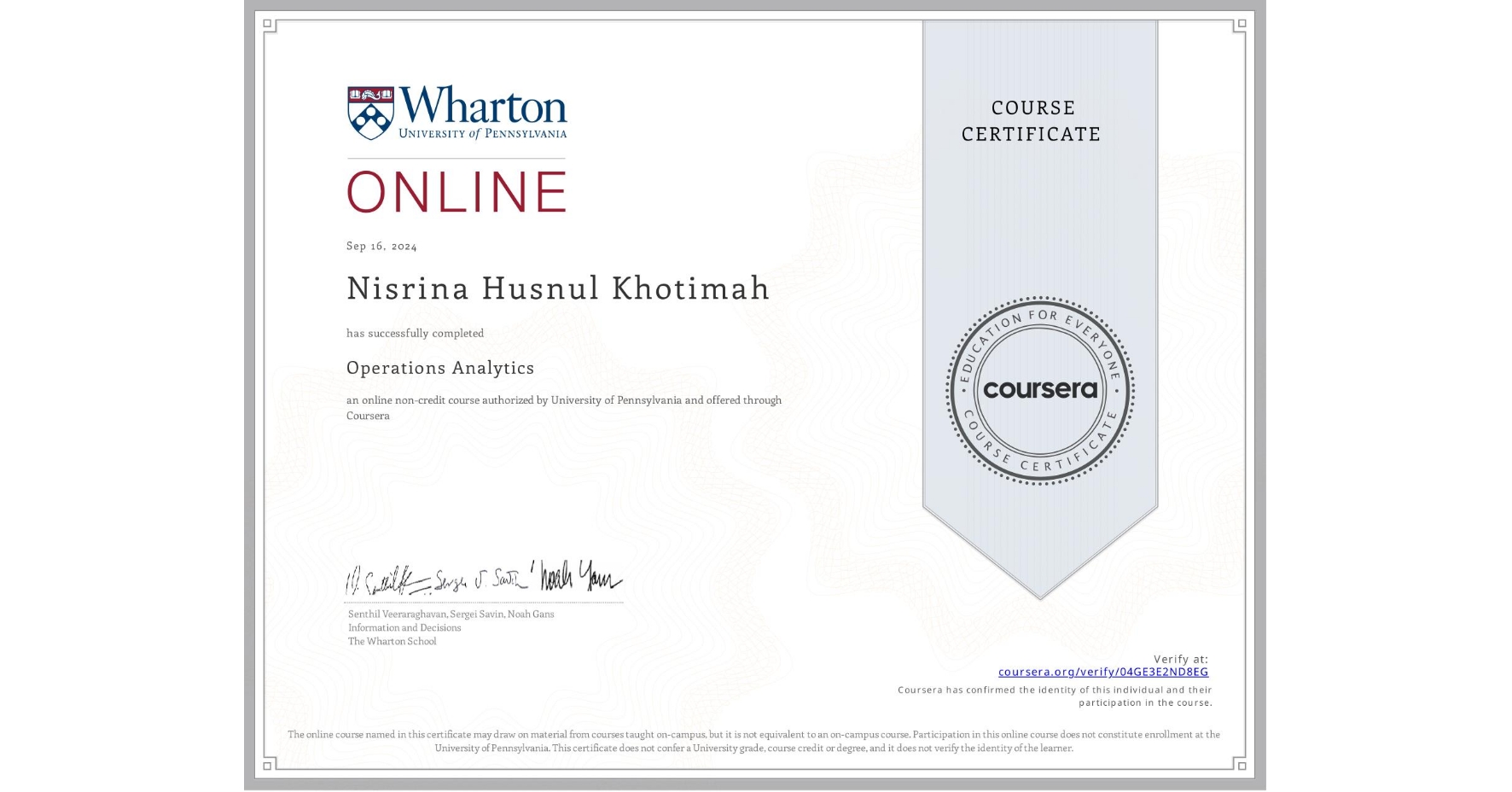Select the name Nisrina Husnul Khotimah

click(x=558, y=288)
